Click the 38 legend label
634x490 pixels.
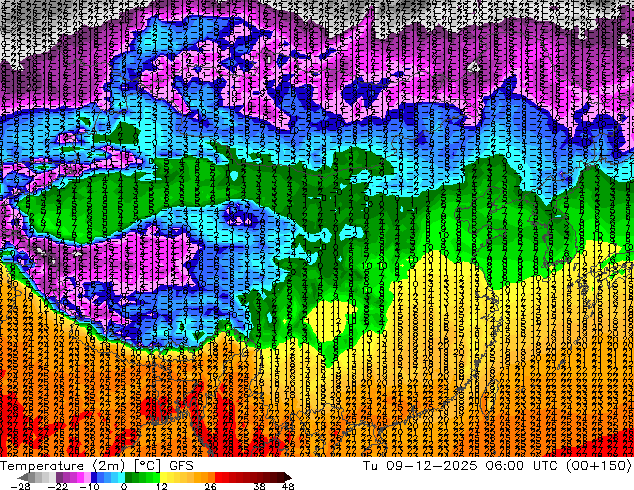pos(260,486)
